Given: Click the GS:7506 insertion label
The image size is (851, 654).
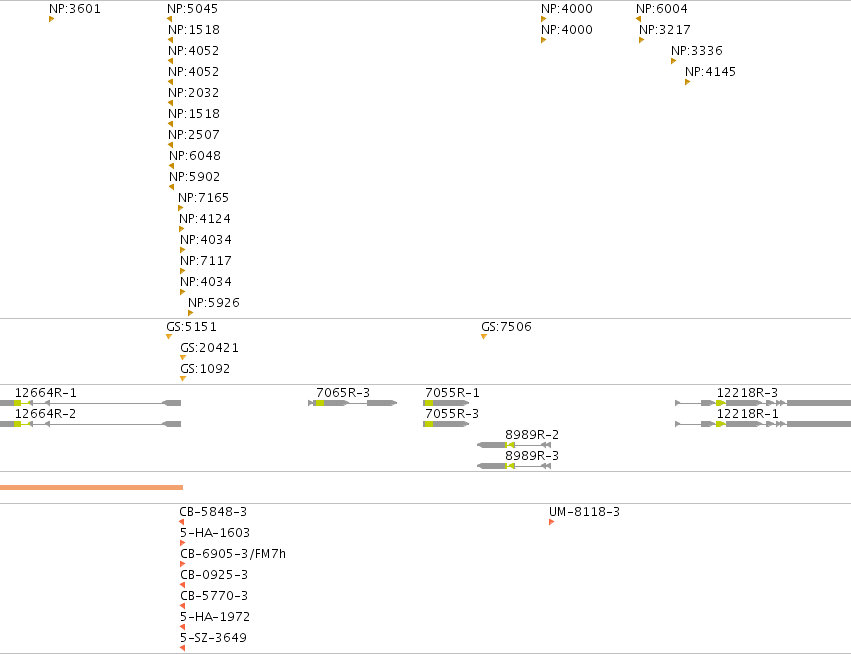Looking at the screenshot, I should pos(506,327).
